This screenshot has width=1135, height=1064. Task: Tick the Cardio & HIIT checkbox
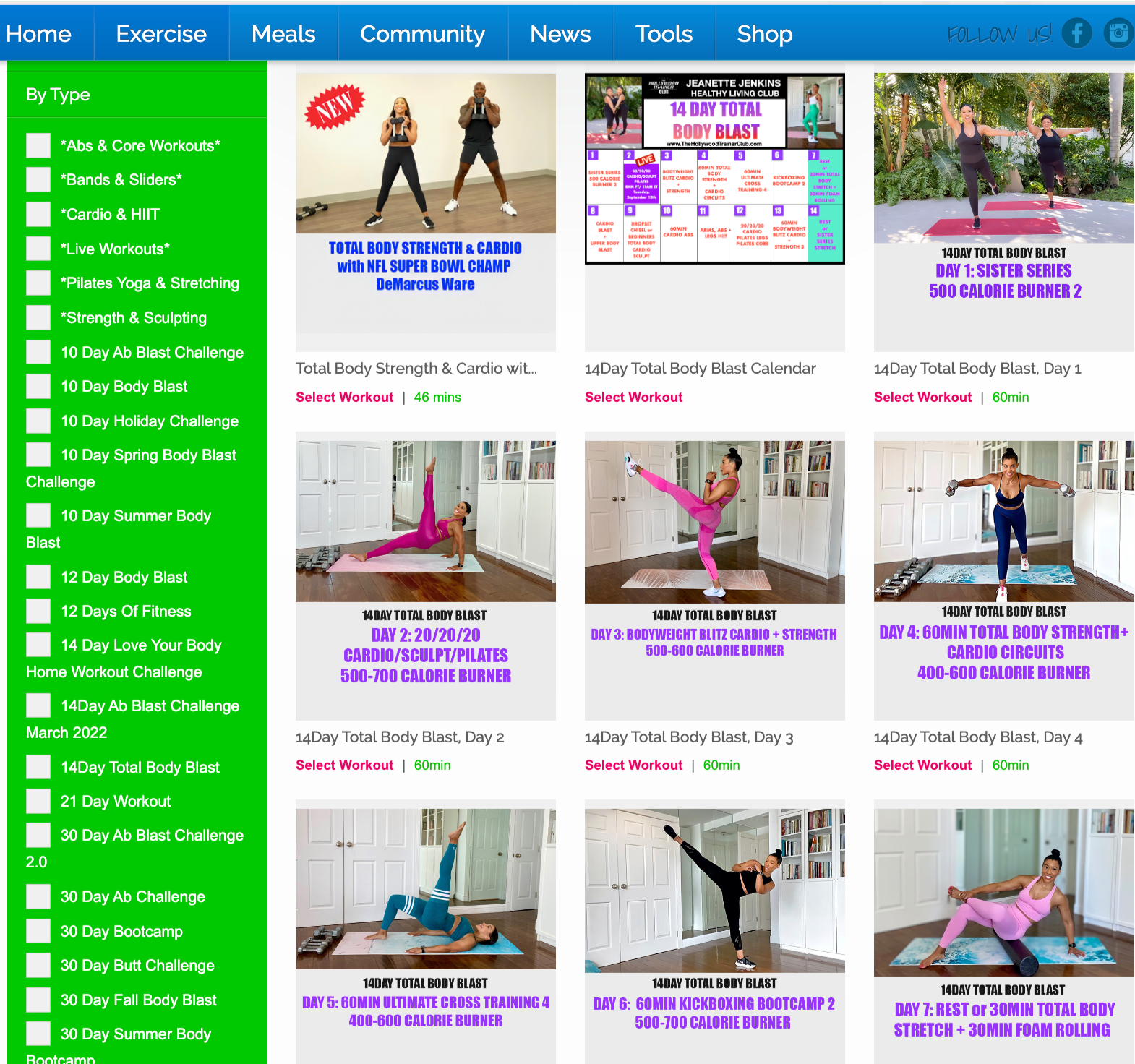click(38, 214)
